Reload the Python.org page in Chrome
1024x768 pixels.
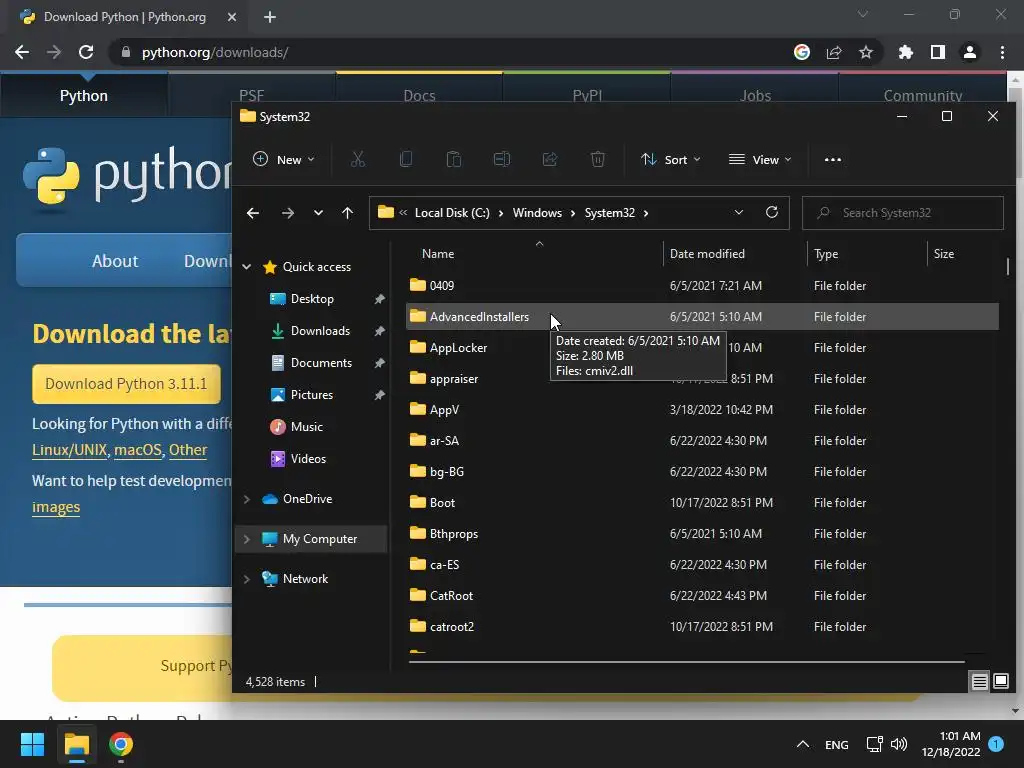tap(86, 52)
